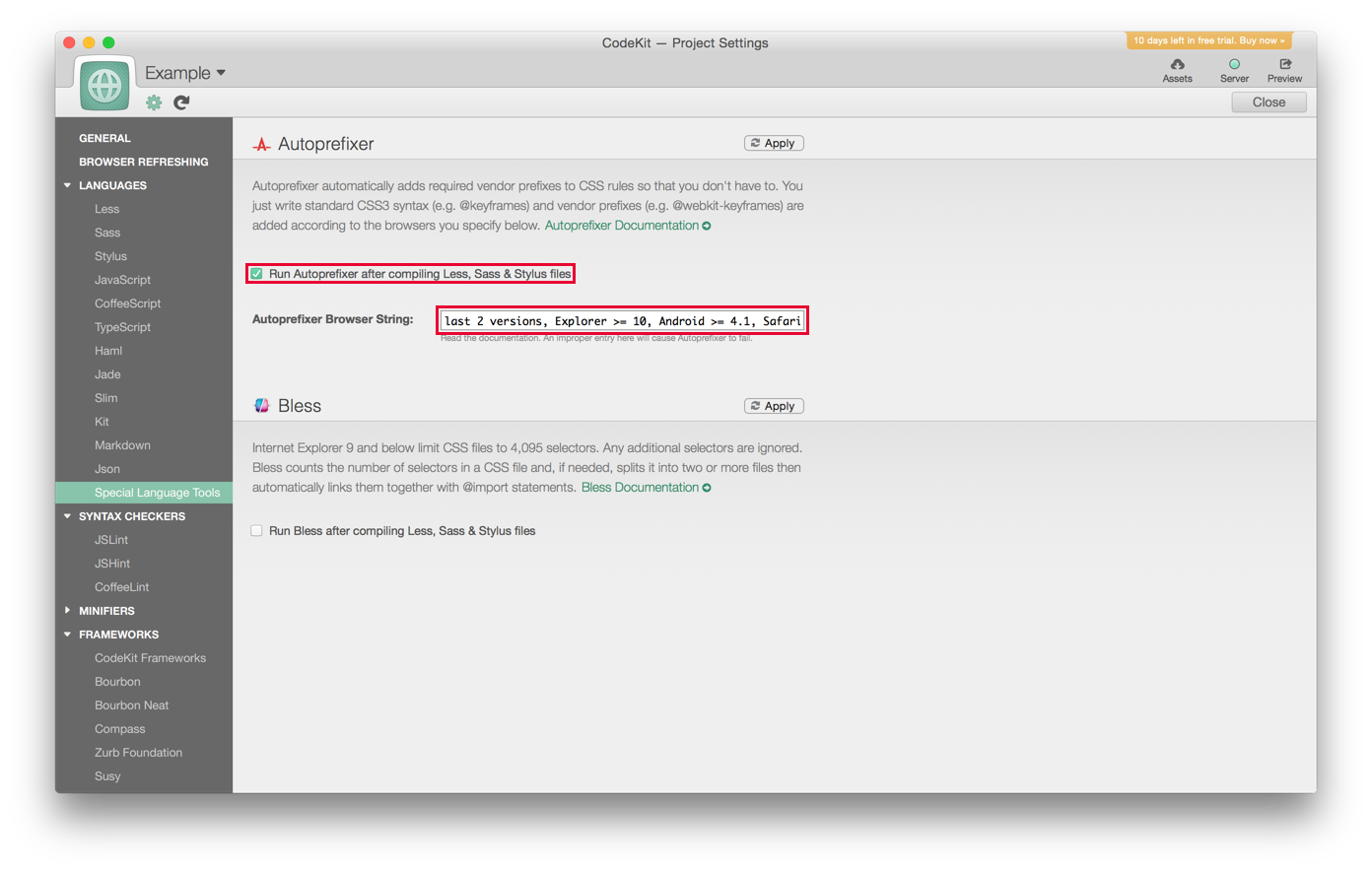The height and width of the screenshot is (872, 1372).
Task: Click the arrow icon beside Bless Documentation
Action: 707,488
